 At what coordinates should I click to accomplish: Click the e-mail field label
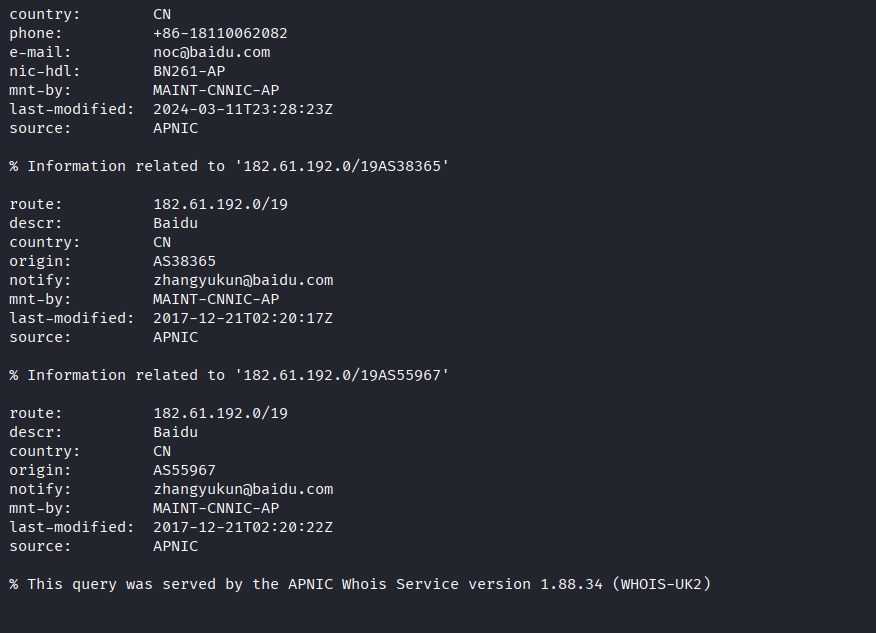tap(41, 52)
